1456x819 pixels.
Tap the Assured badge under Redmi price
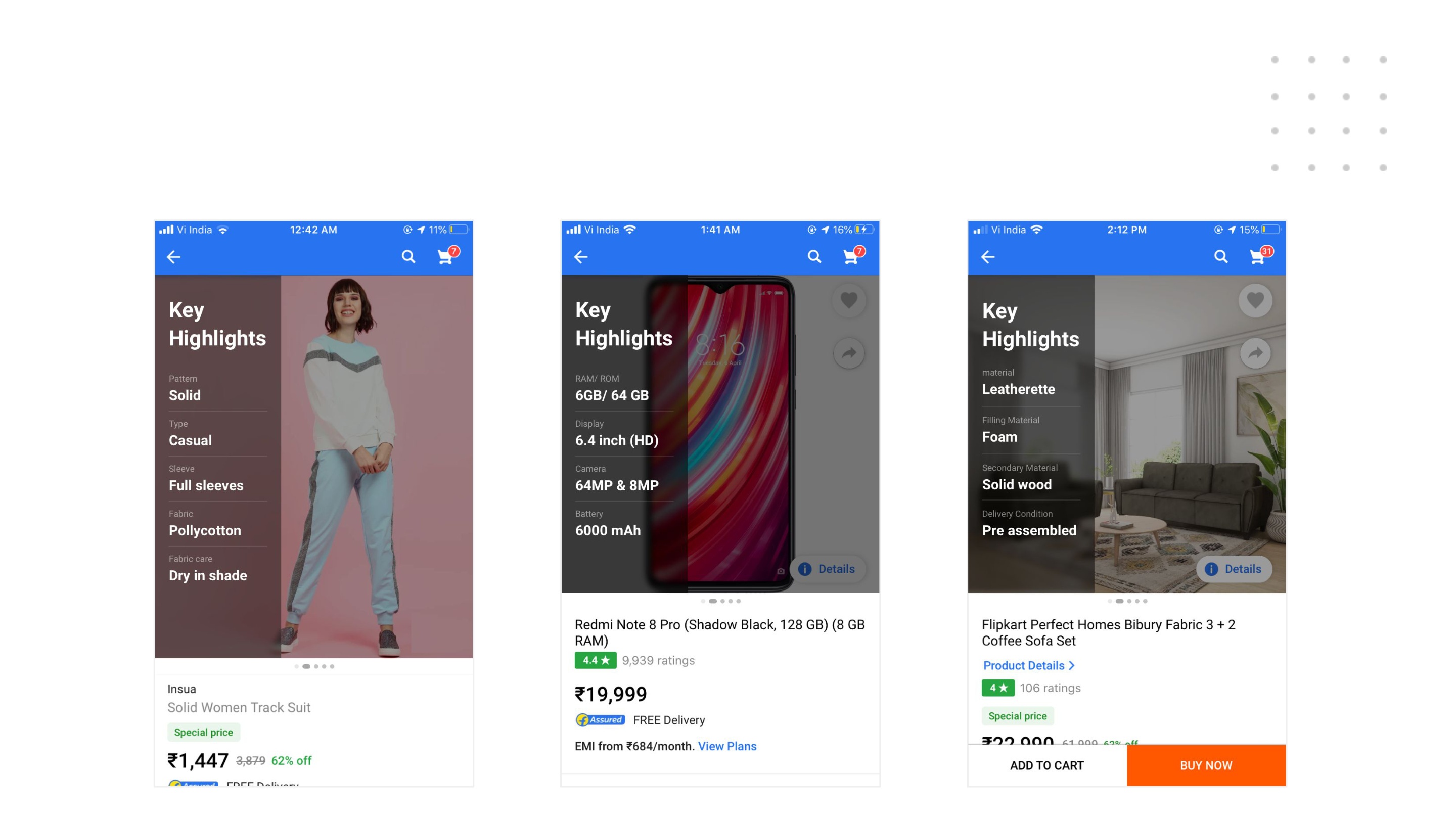coord(600,720)
